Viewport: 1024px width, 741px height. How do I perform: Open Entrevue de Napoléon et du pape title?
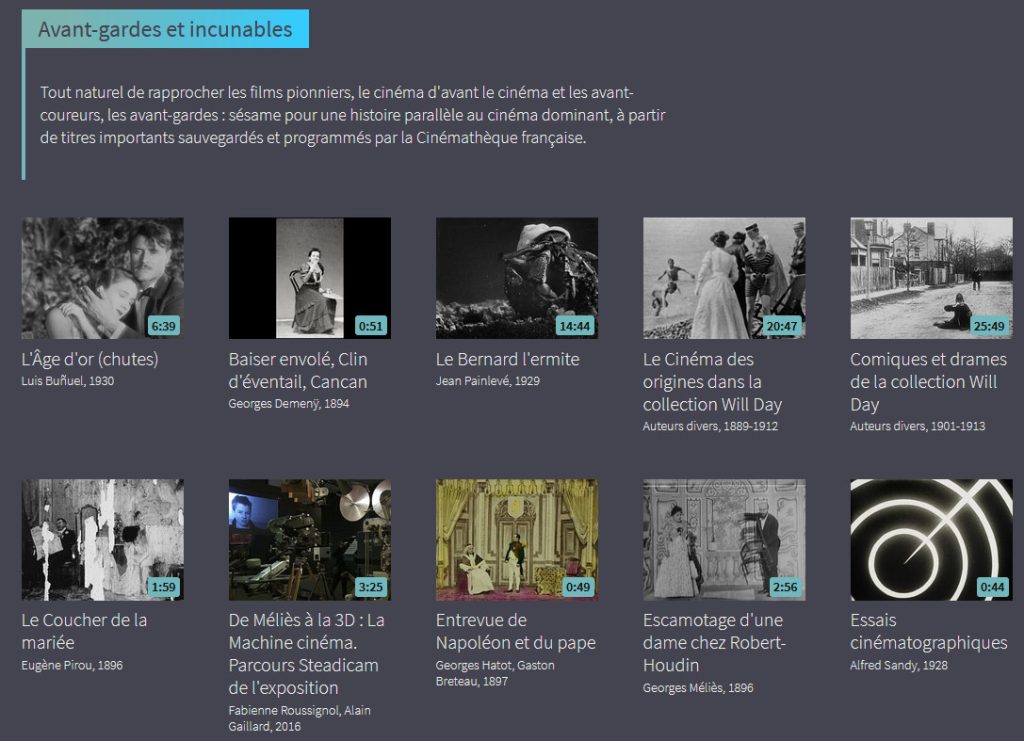[x=515, y=631]
